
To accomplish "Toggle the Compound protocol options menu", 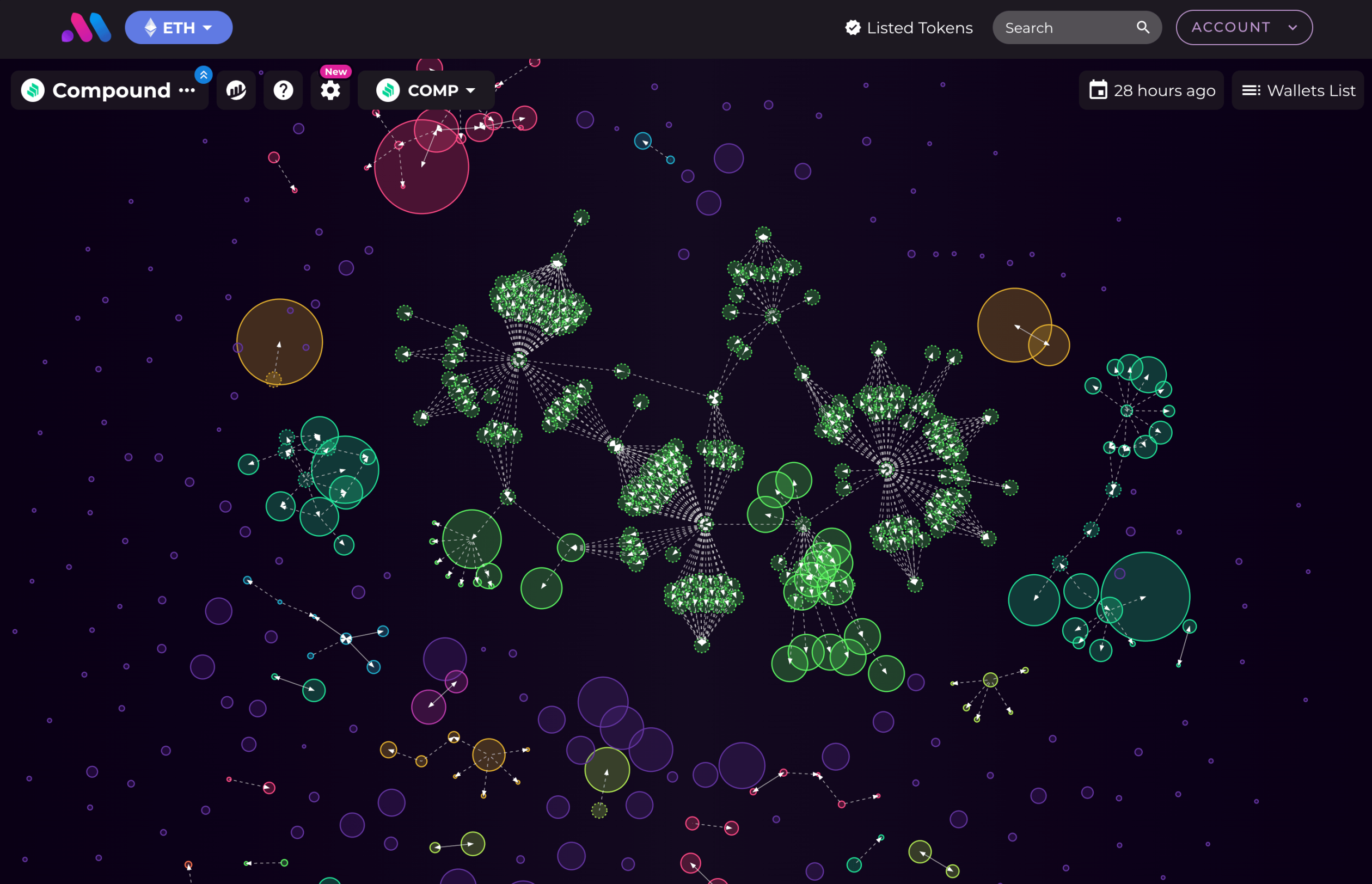I will click(x=189, y=91).
